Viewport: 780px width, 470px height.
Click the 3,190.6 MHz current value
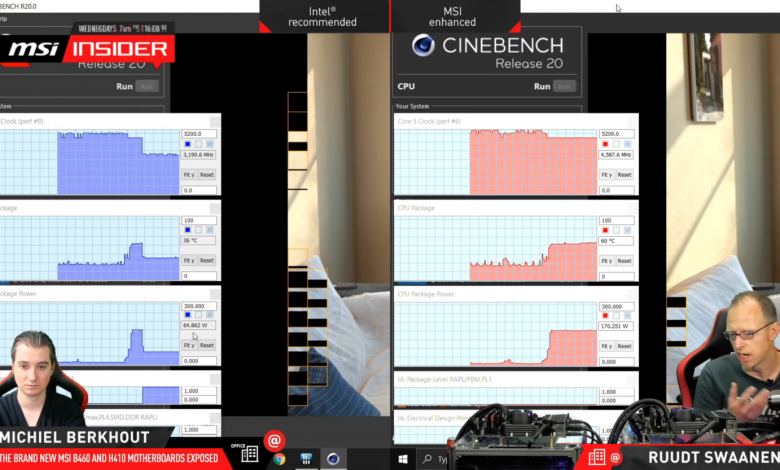point(198,155)
